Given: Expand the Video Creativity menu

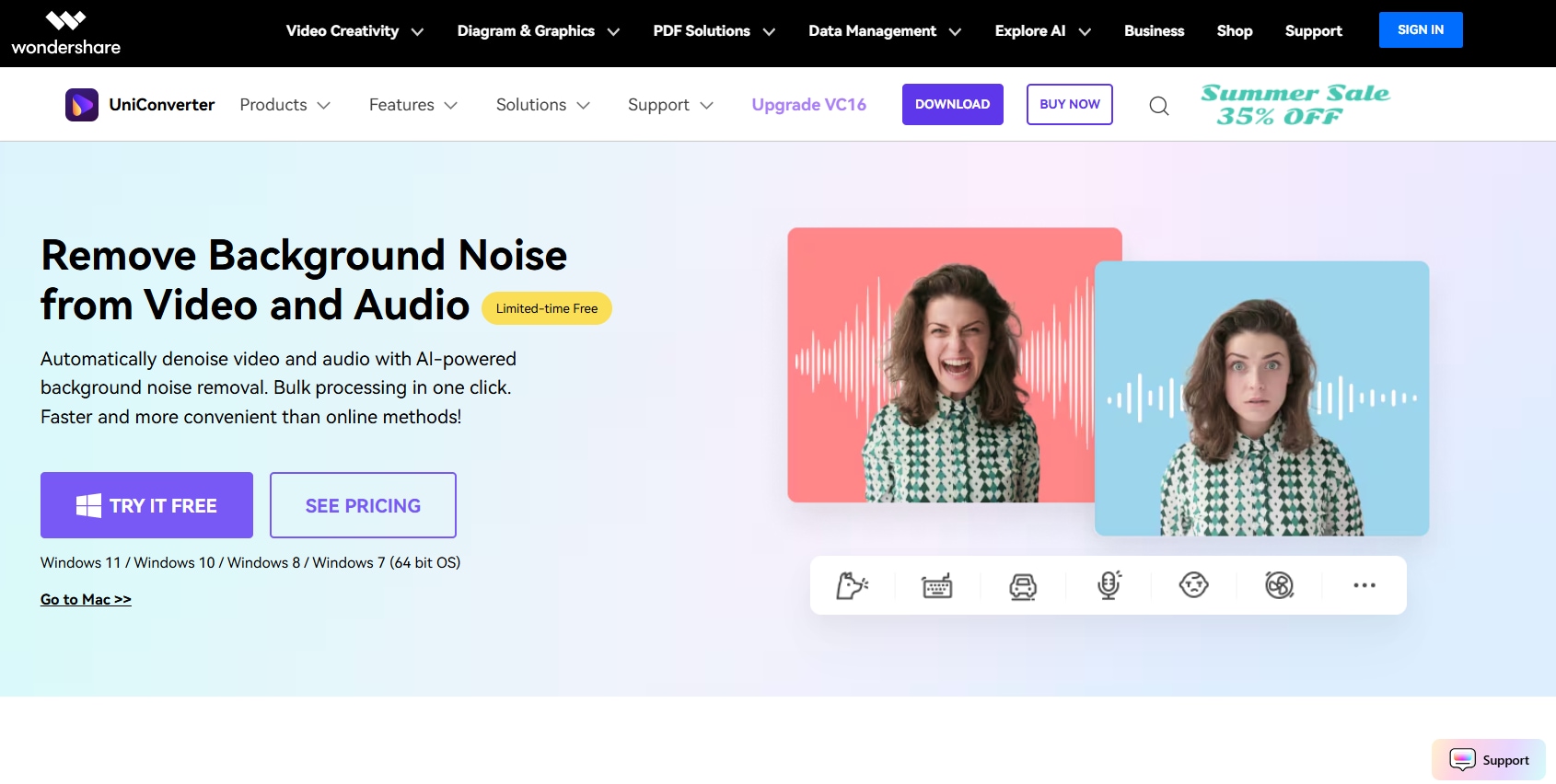Looking at the screenshot, I should click(x=354, y=31).
